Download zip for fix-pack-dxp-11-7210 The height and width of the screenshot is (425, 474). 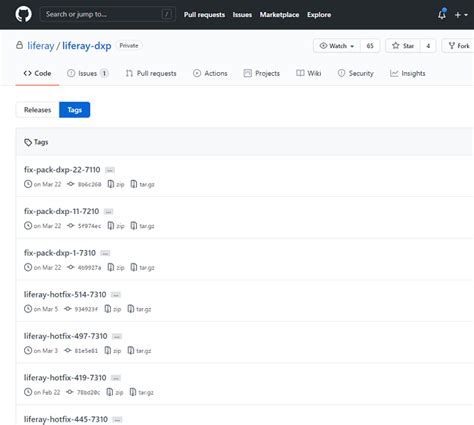pos(116,226)
